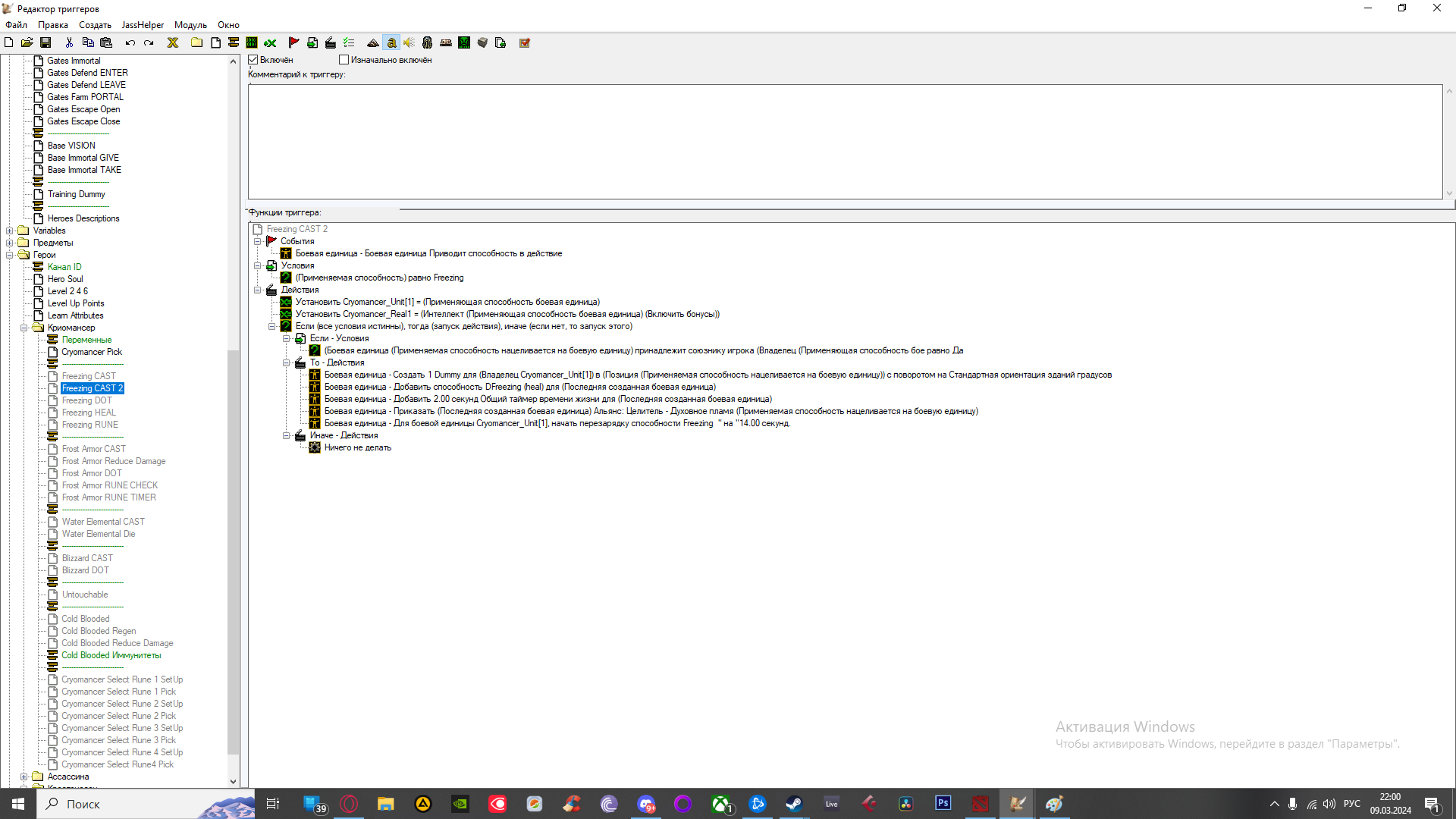Collapse the Криомансер folder in the tree
This screenshot has width=1456, height=819.
24,328
